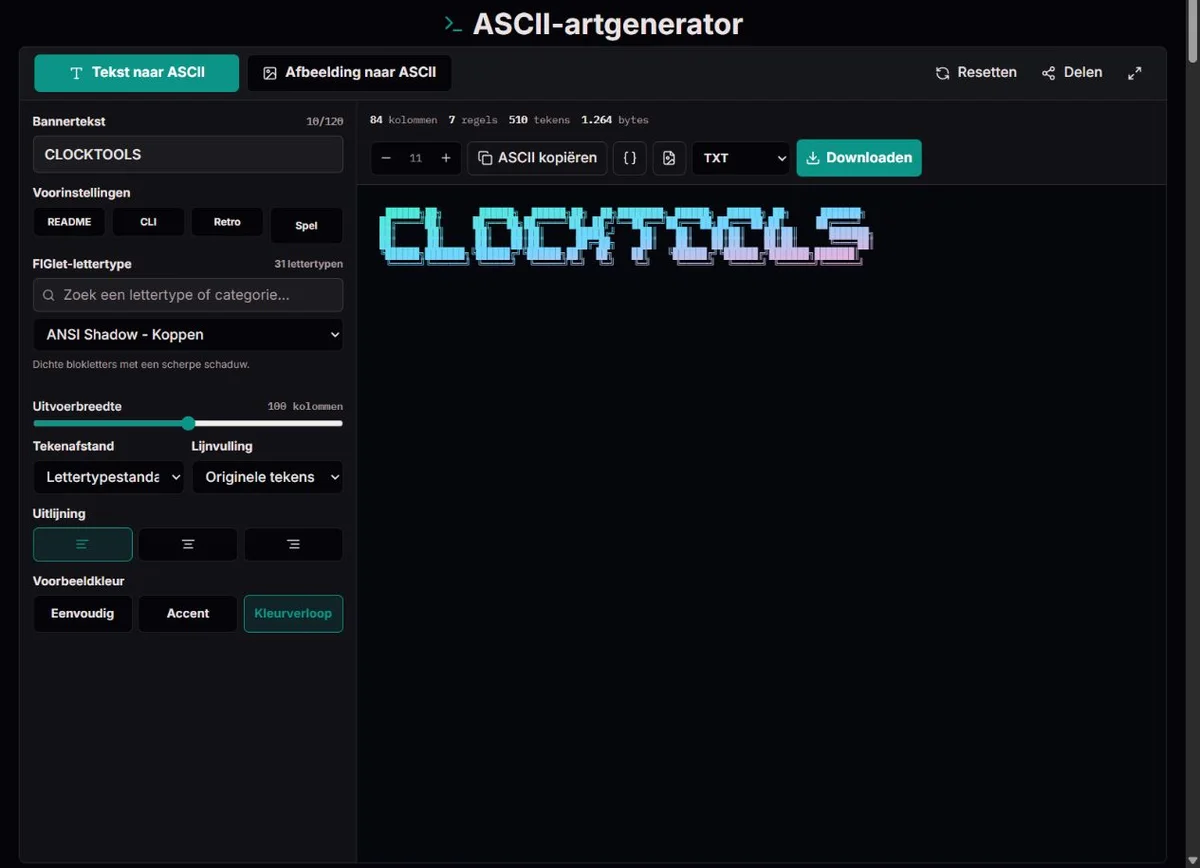
Task: Choose Accent preview color
Action: (x=188, y=614)
